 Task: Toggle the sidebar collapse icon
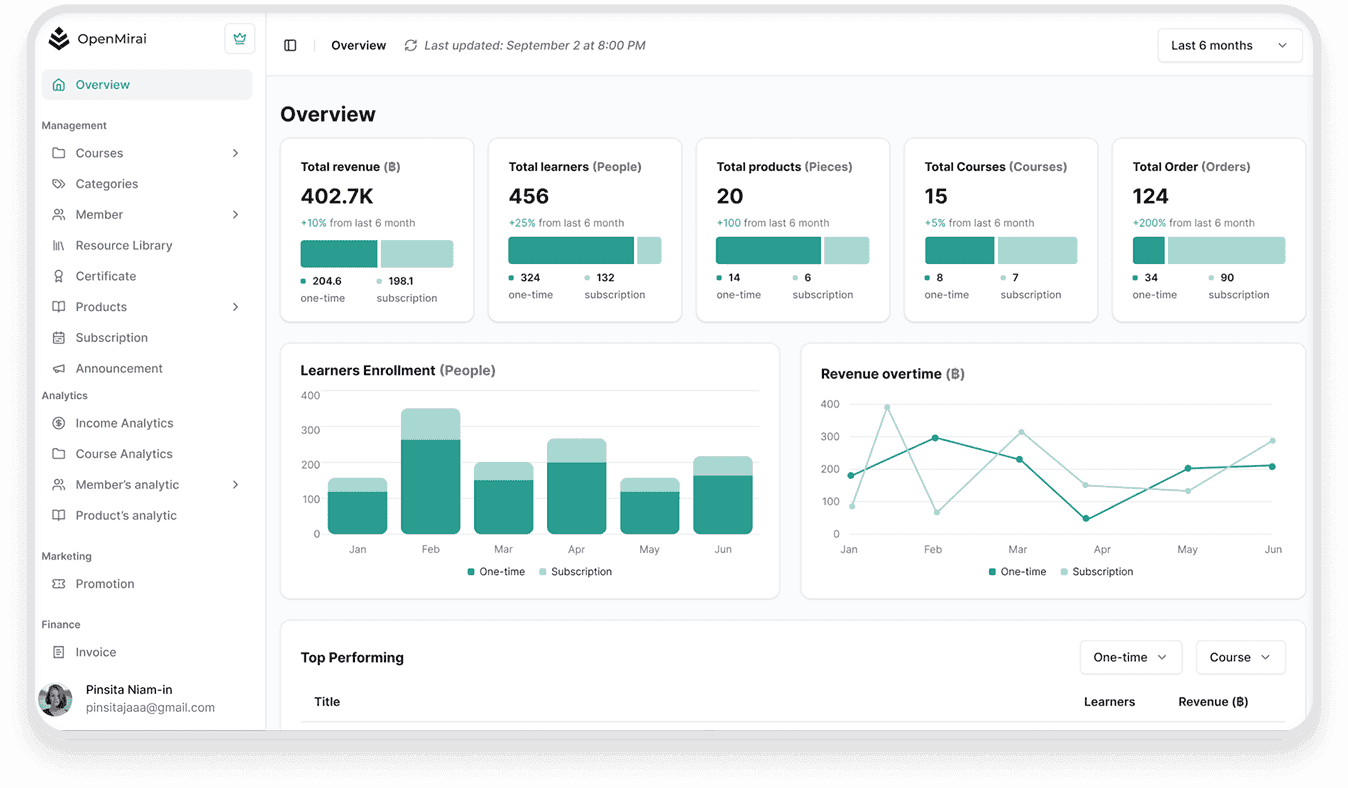point(290,46)
